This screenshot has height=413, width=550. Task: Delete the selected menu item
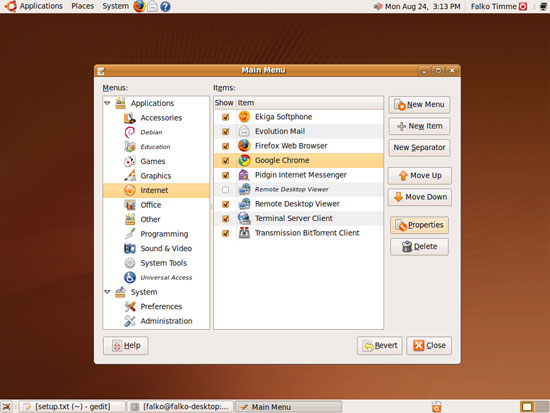click(419, 247)
